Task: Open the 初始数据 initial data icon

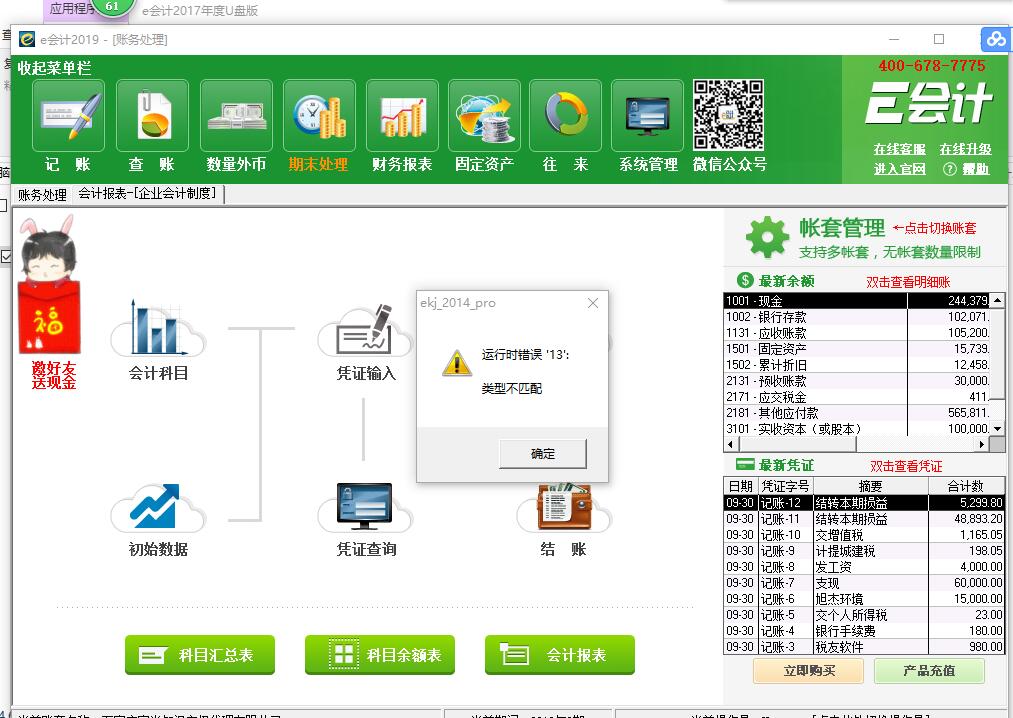Action: 158,507
